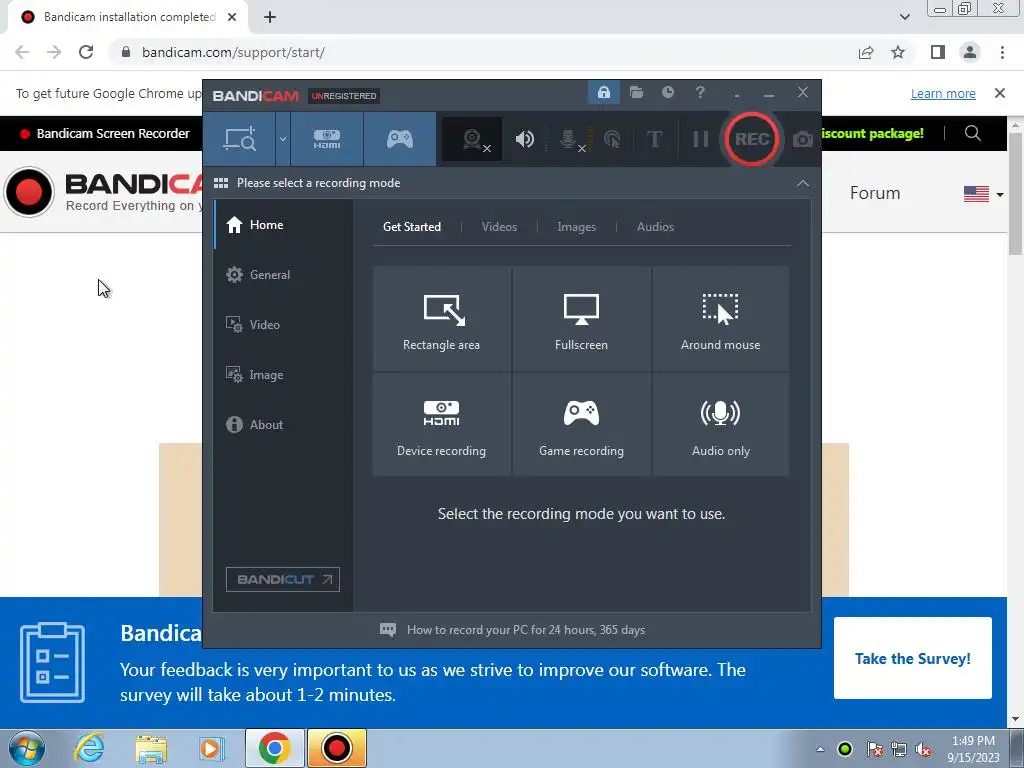The height and width of the screenshot is (768, 1024).
Task: Choose the Fullscreen recording tile
Action: 581,319
